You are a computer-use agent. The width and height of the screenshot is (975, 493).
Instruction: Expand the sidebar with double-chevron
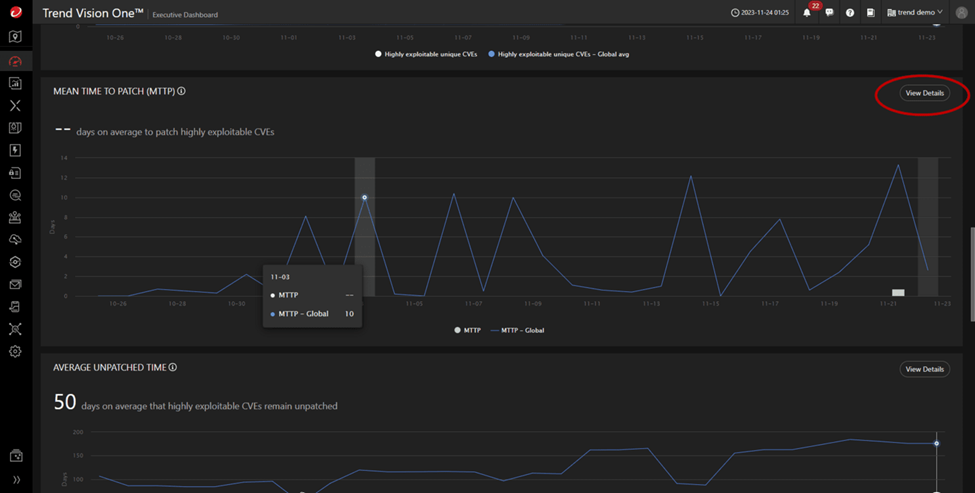(16, 480)
